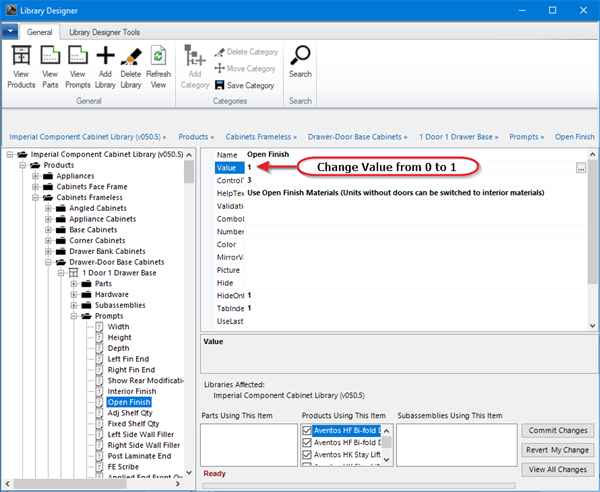Collapse the Cabinets Frameless tree node
Viewport: 600px width, 492px height.
click(x=36, y=198)
